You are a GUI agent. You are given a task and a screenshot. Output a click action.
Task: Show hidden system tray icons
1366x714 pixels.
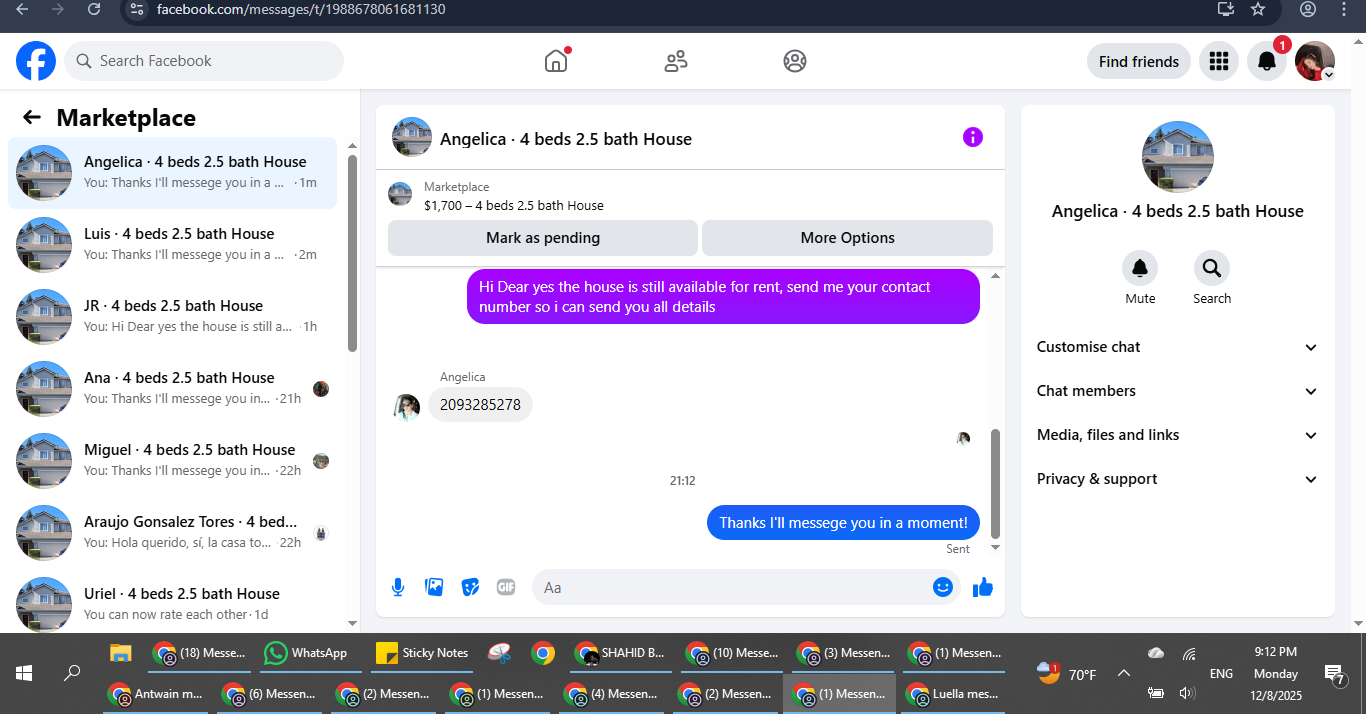[x=1123, y=674]
